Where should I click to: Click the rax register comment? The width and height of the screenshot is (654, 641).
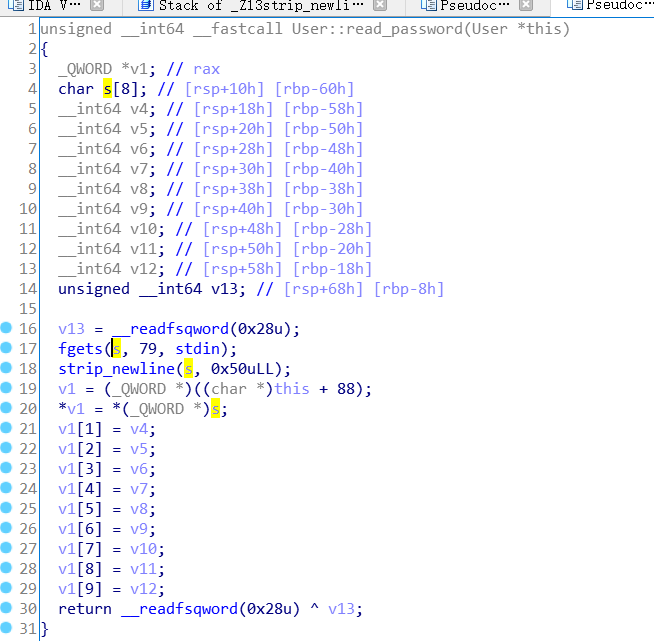point(206,69)
